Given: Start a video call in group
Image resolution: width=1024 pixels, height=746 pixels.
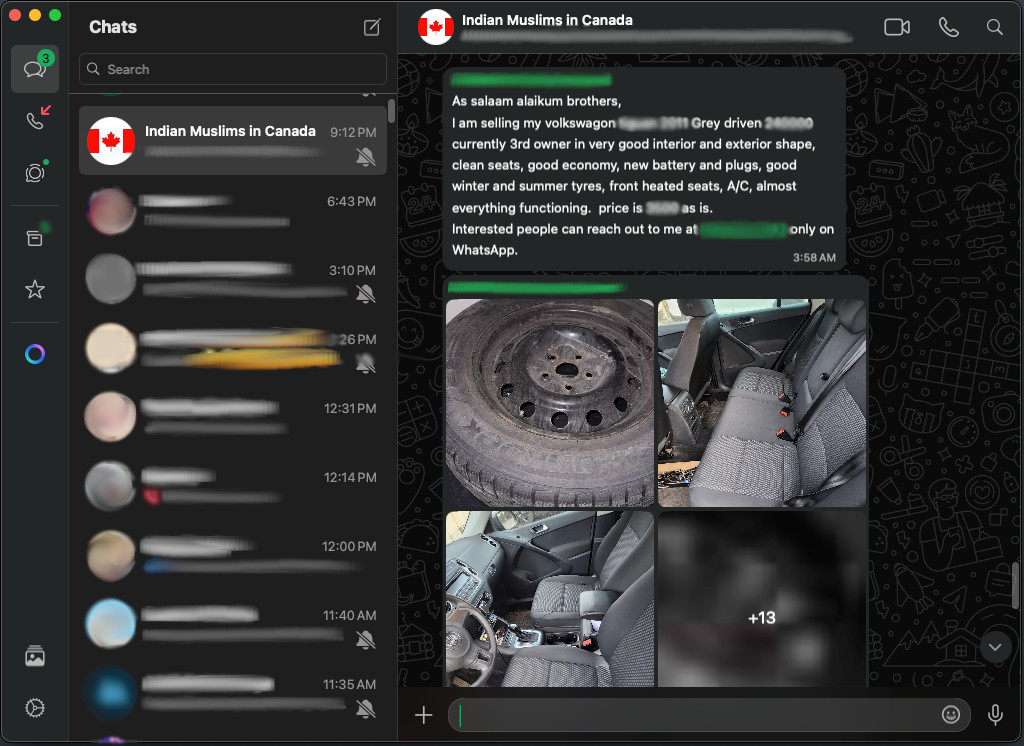Looking at the screenshot, I should [897, 27].
